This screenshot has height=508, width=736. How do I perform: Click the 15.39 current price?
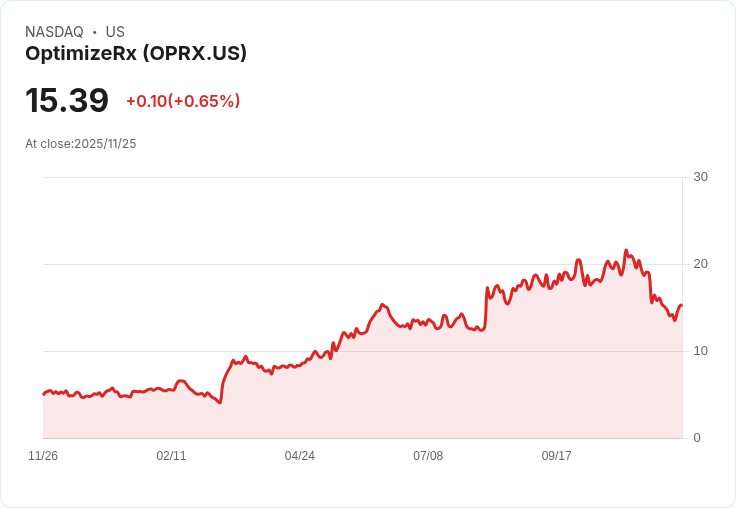pos(67,101)
